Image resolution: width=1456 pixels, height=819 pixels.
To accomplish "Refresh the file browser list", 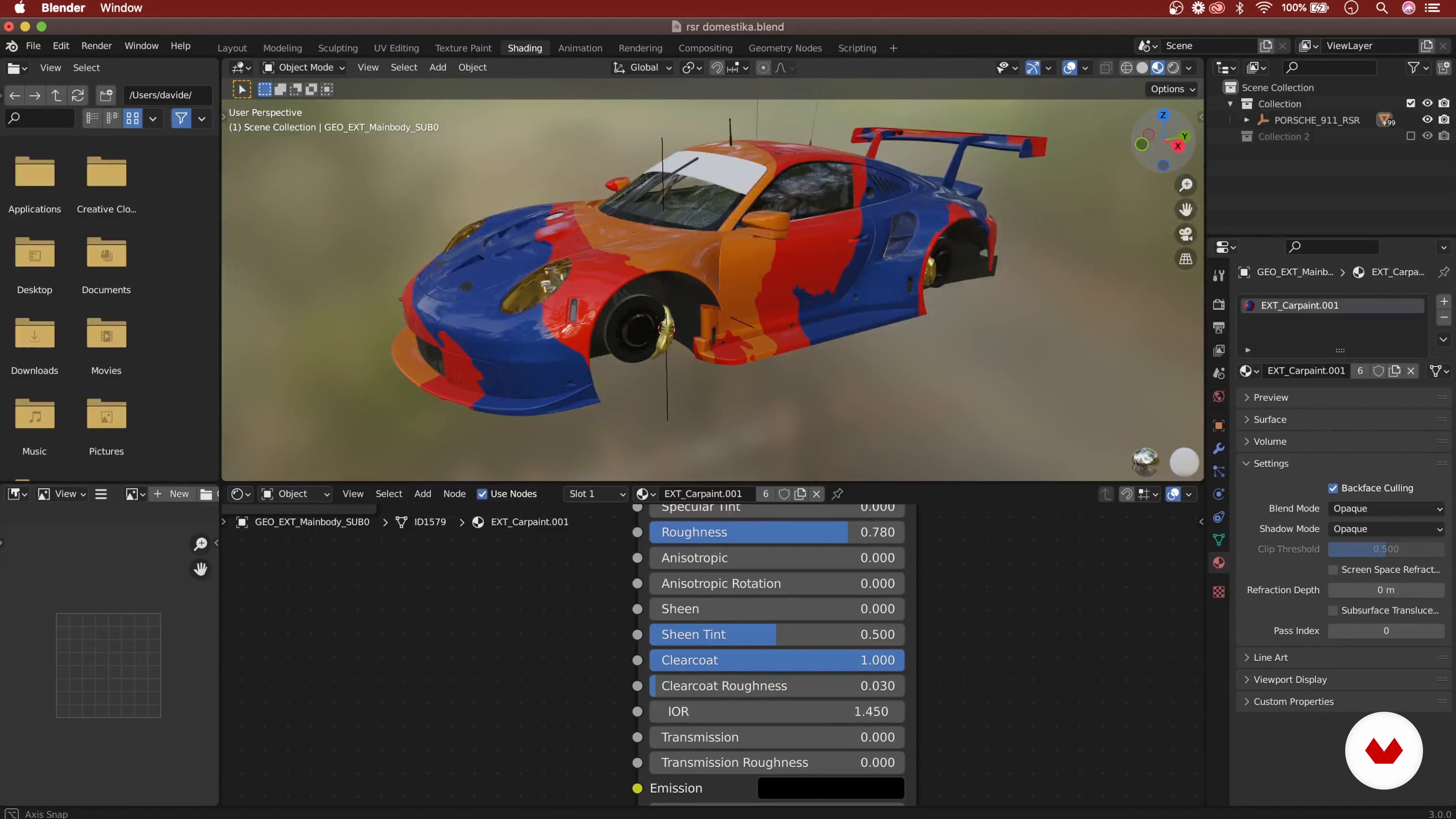I will 77,95.
